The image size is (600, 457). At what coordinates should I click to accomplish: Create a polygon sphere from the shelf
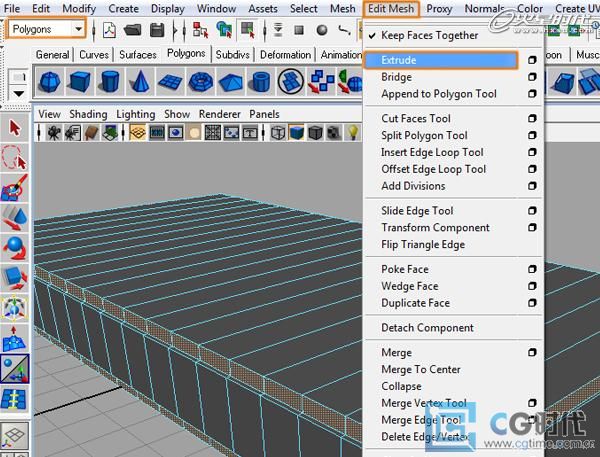tap(50, 82)
